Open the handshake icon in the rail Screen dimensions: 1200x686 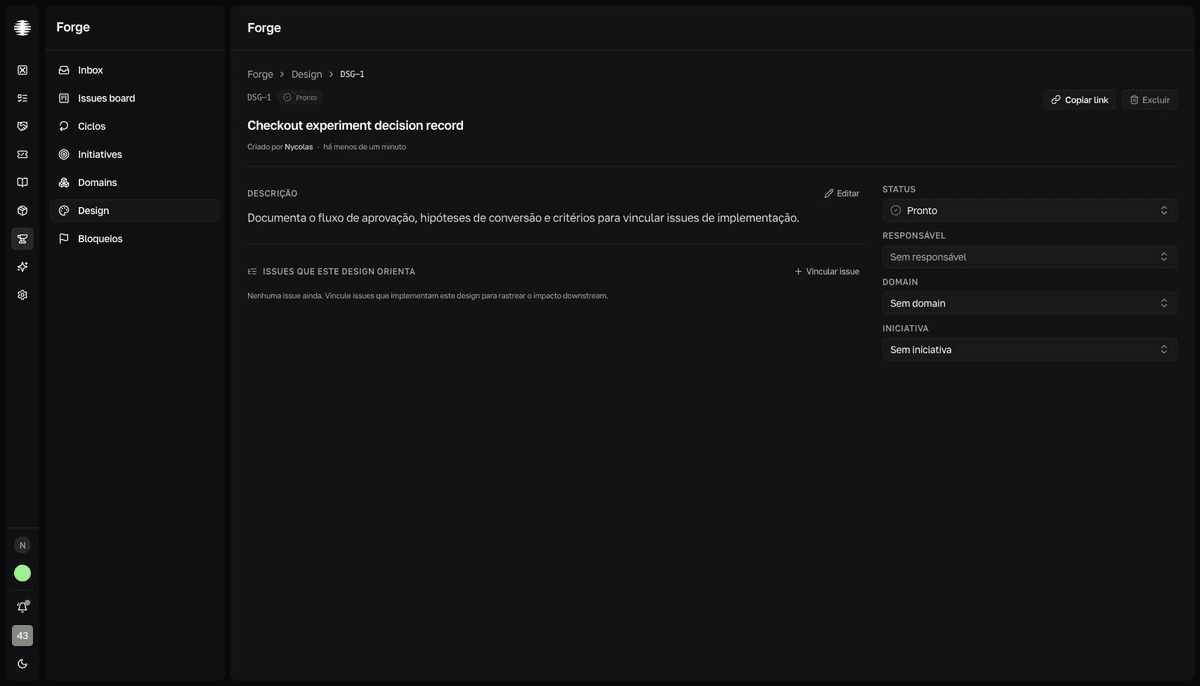pos(22,126)
